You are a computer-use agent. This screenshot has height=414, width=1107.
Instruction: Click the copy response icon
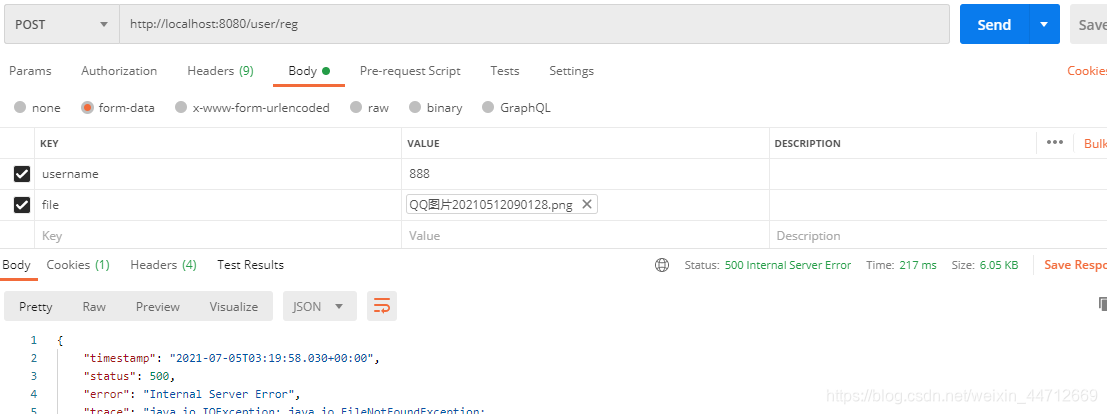point(1103,304)
